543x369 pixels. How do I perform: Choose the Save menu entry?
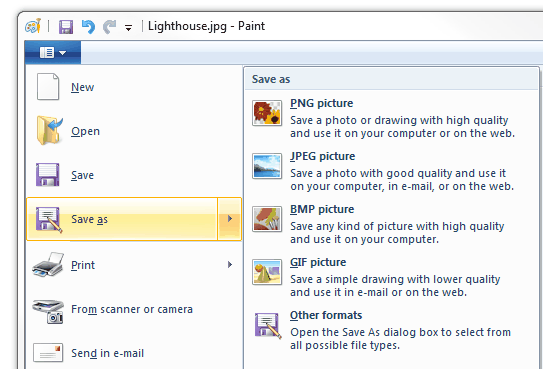(134, 175)
